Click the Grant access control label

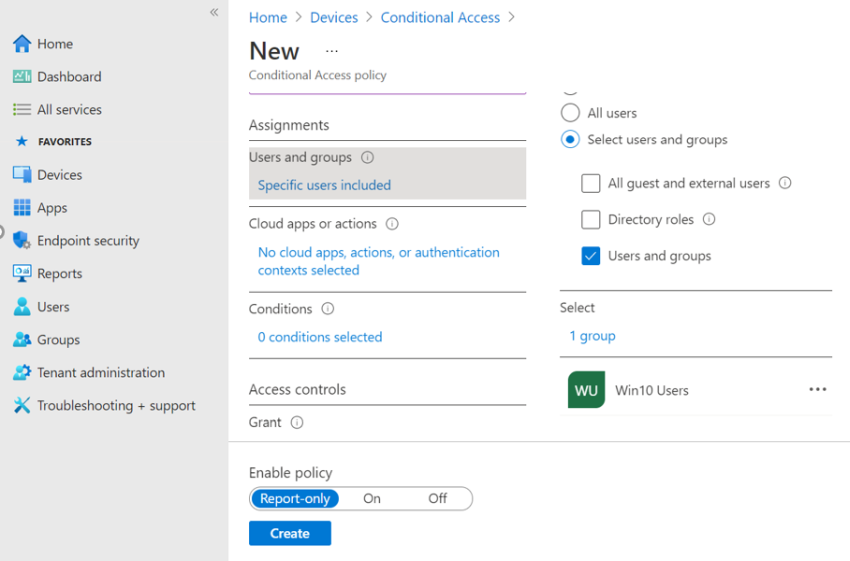pos(265,422)
